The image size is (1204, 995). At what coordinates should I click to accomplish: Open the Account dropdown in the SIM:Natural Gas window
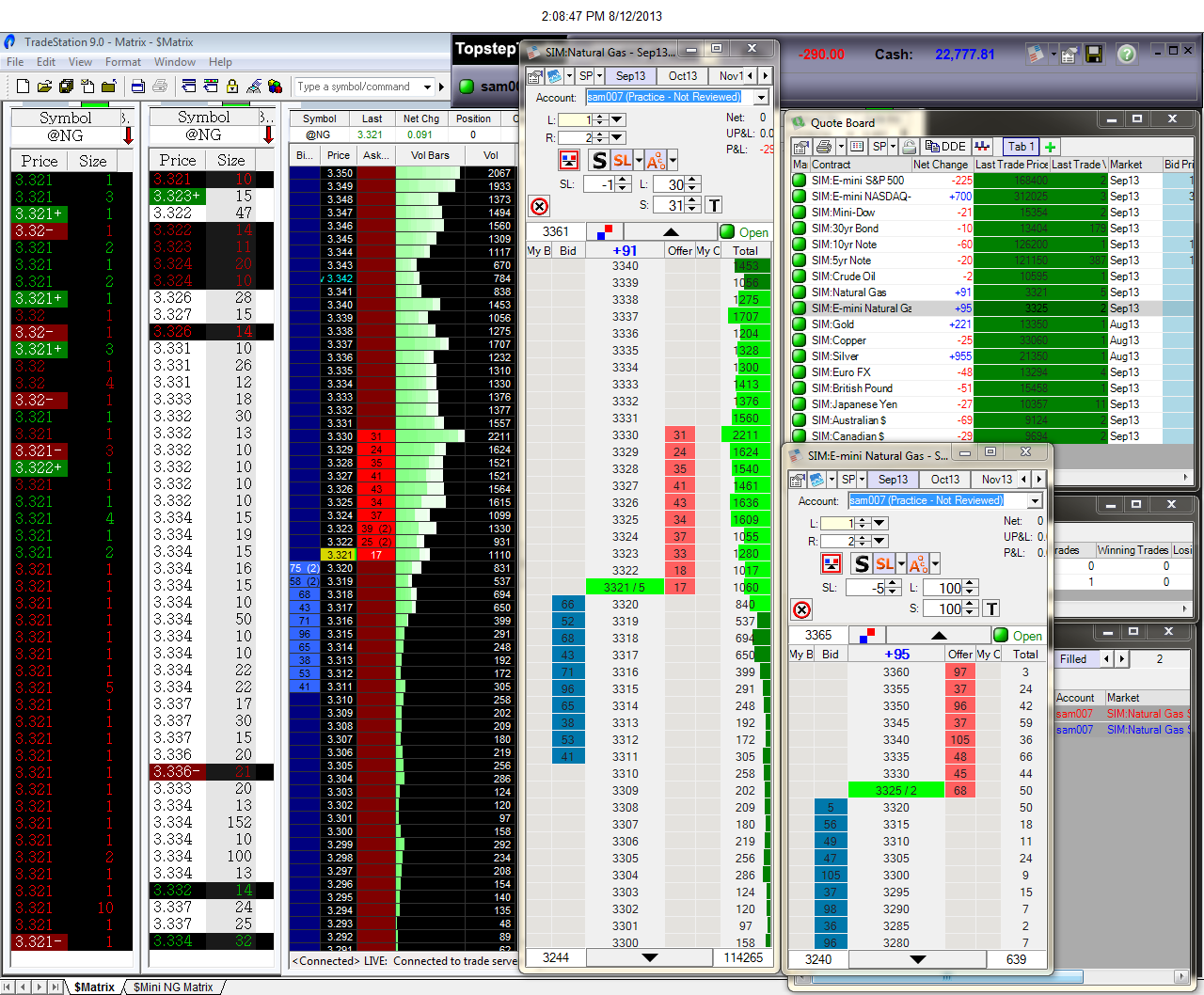tap(761, 97)
